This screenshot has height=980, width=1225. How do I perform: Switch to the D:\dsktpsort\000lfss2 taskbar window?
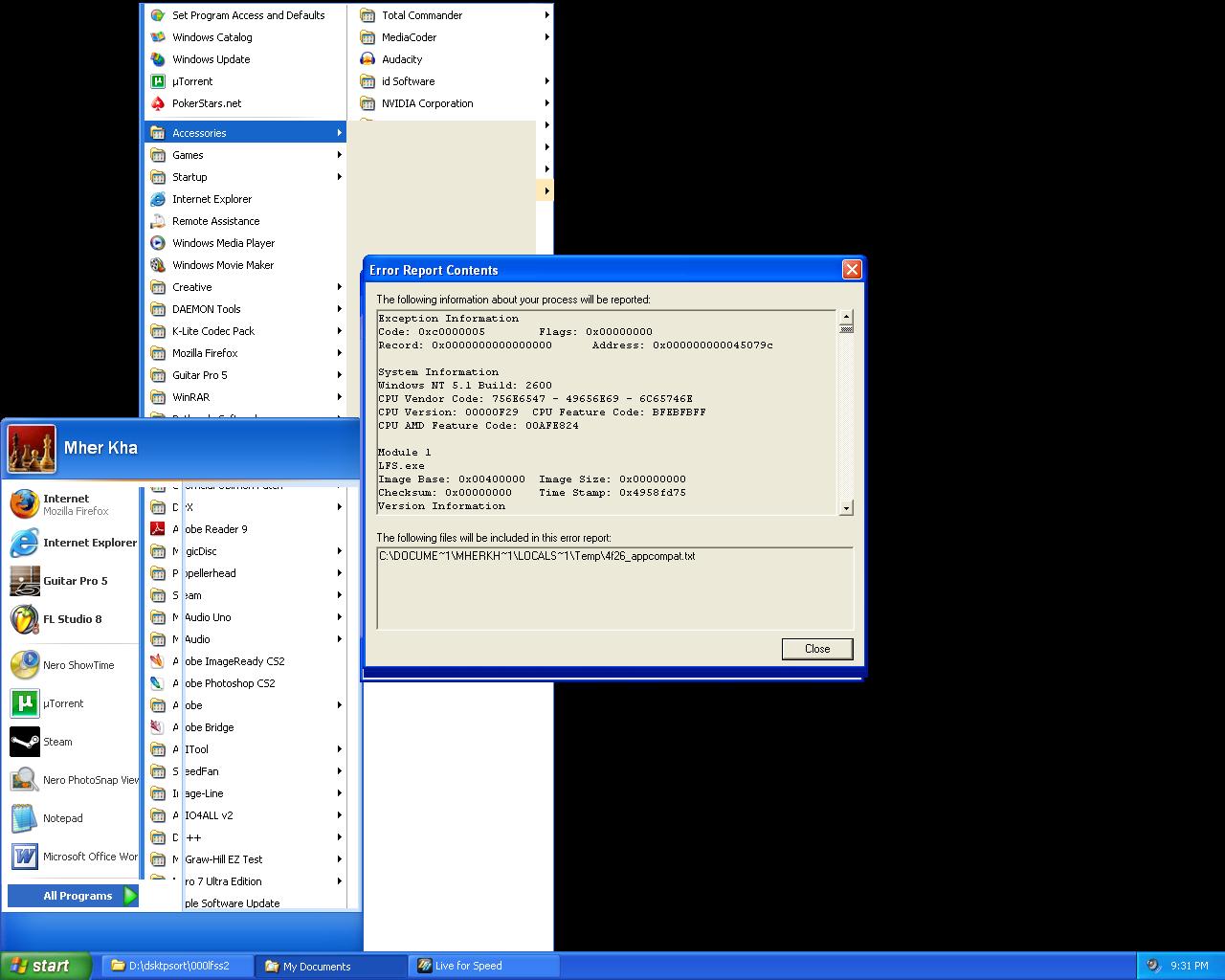178,966
